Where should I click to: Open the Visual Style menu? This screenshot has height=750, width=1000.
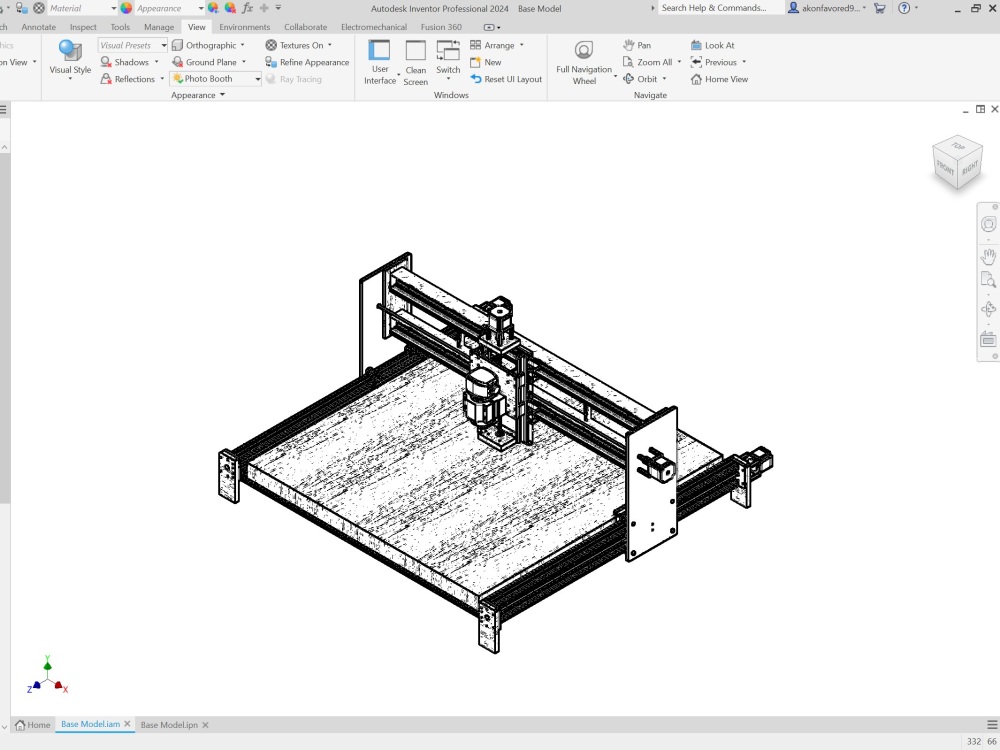[70, 59]
